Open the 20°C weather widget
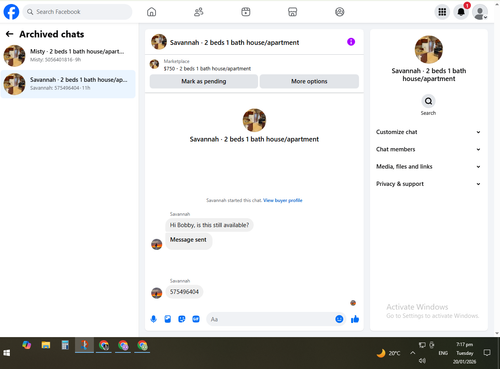The height and width of the screenshot is (369, 500). coord(389,353)
